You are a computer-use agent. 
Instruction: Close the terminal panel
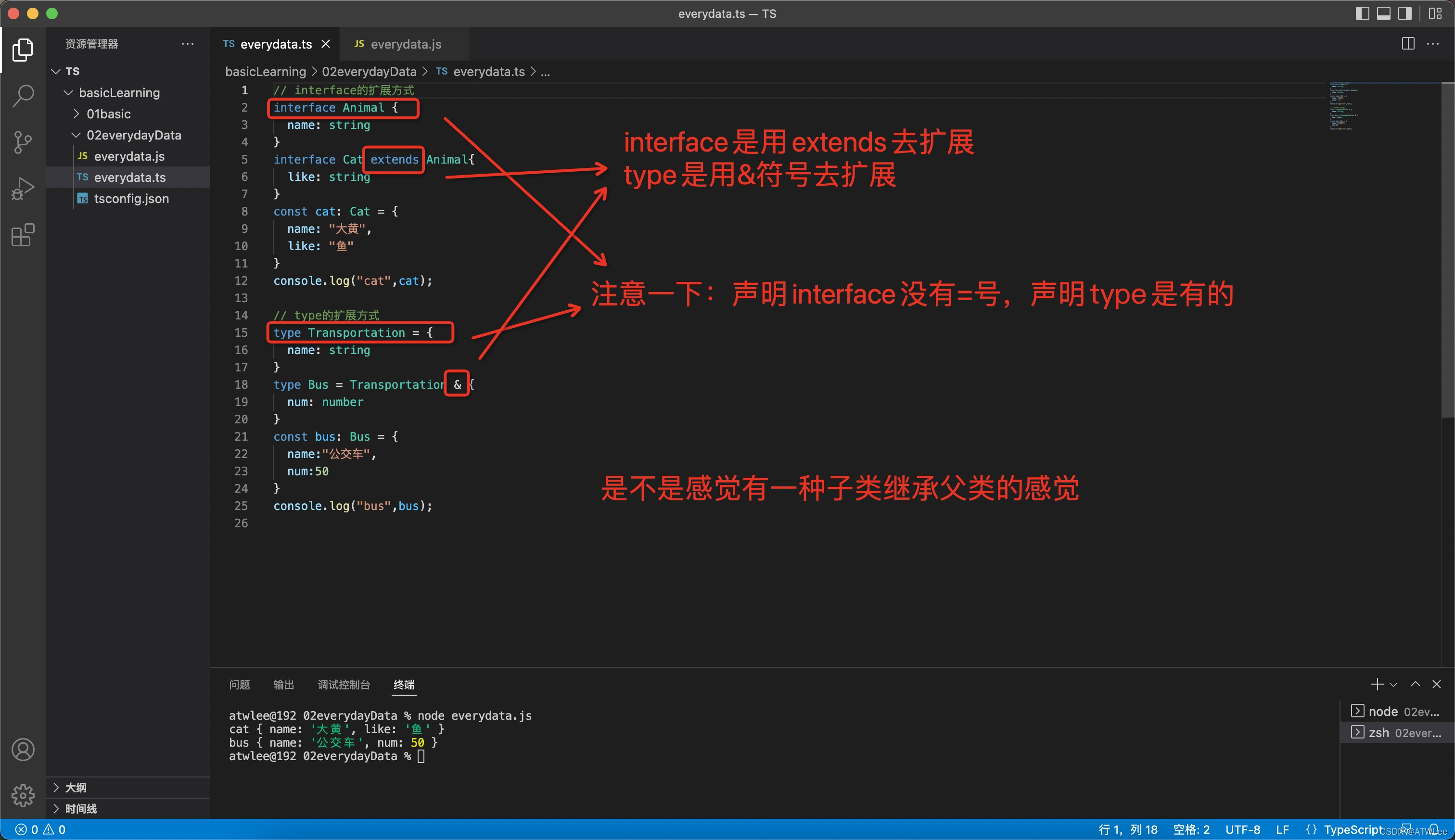1437,684
